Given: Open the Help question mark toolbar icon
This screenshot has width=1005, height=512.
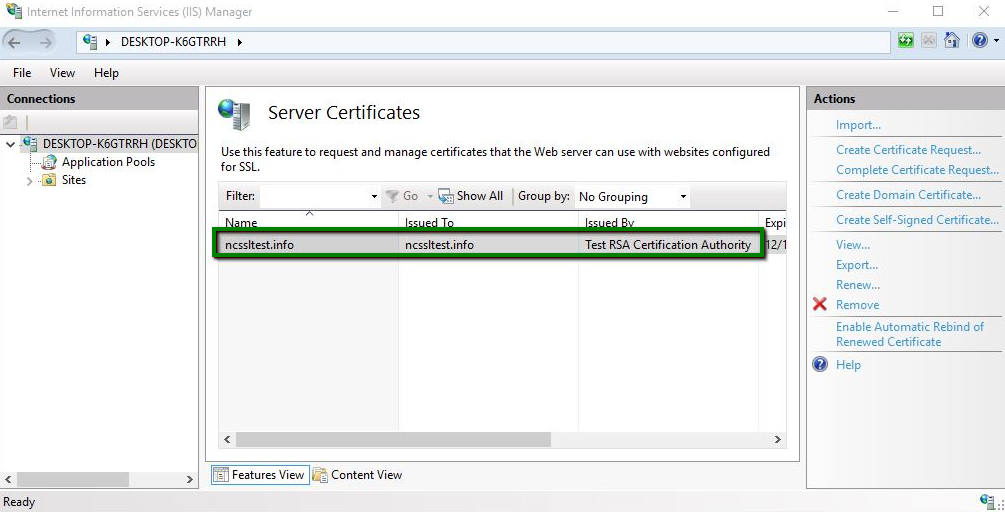Looking at the screenshot, I should (978, 41).
